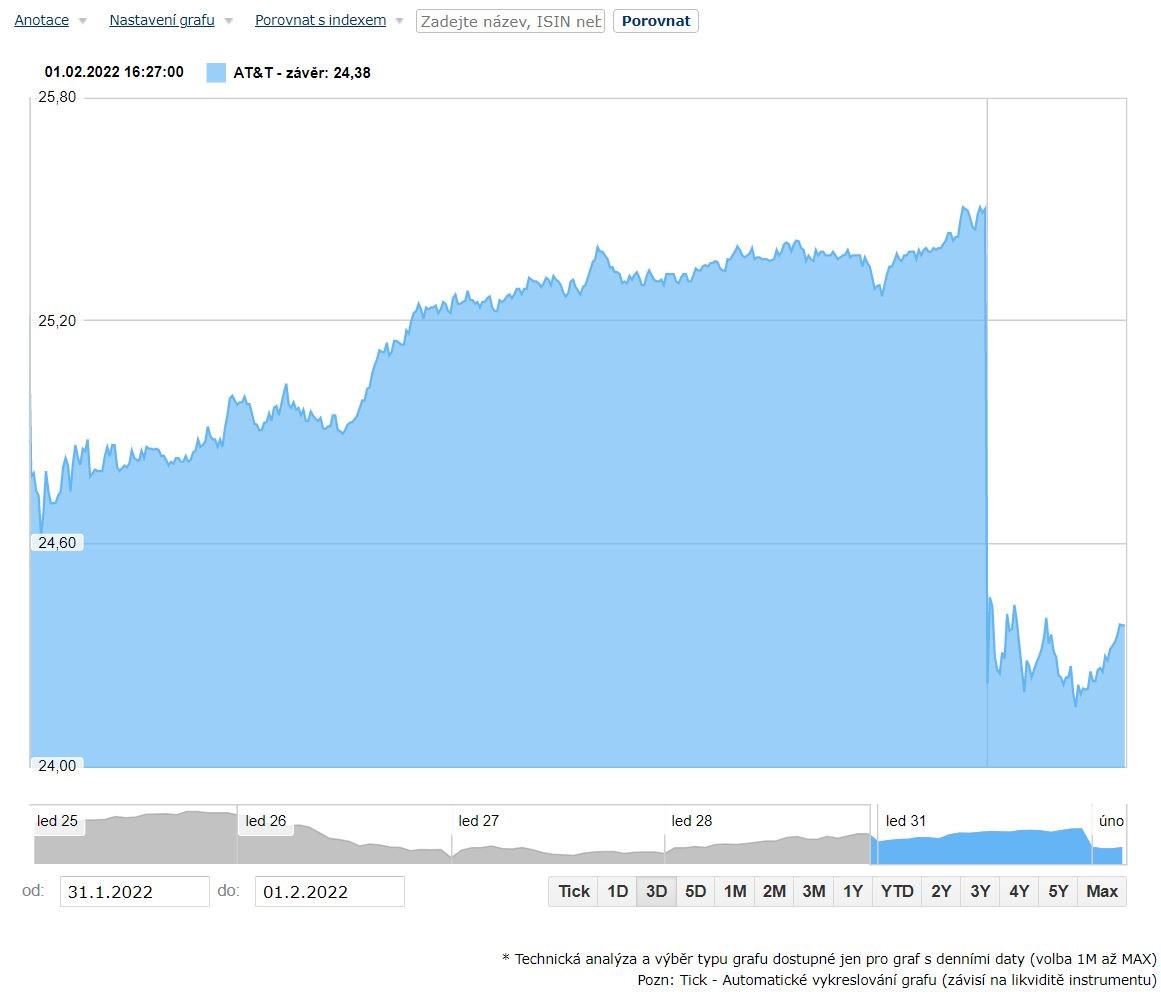This screenshot has width=1161, height=996.
Task: Click the 'od' start date field
Action: tap(134, 892)
